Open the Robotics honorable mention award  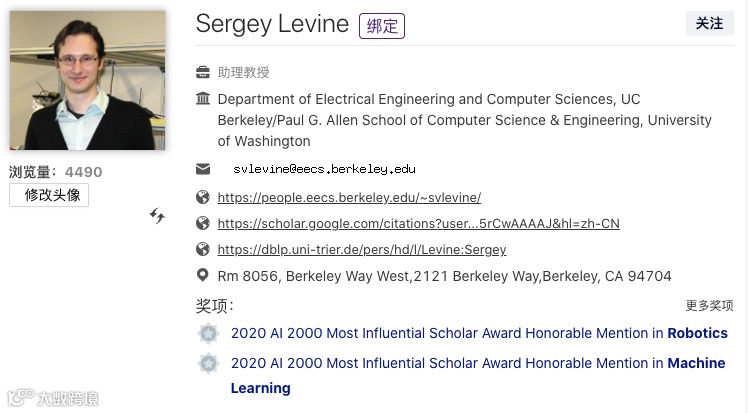479,333
